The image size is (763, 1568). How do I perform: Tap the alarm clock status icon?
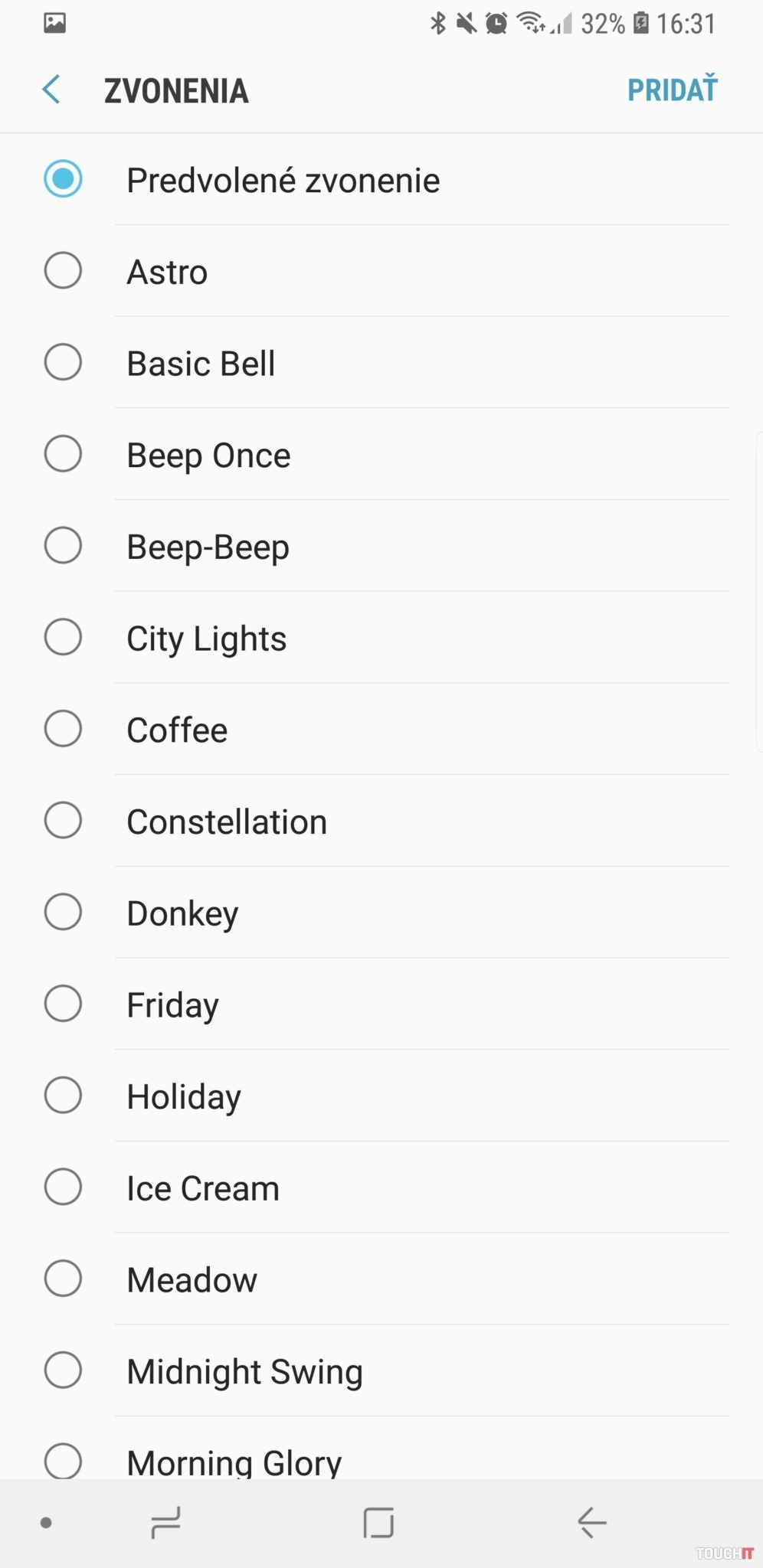click(496, 23)
